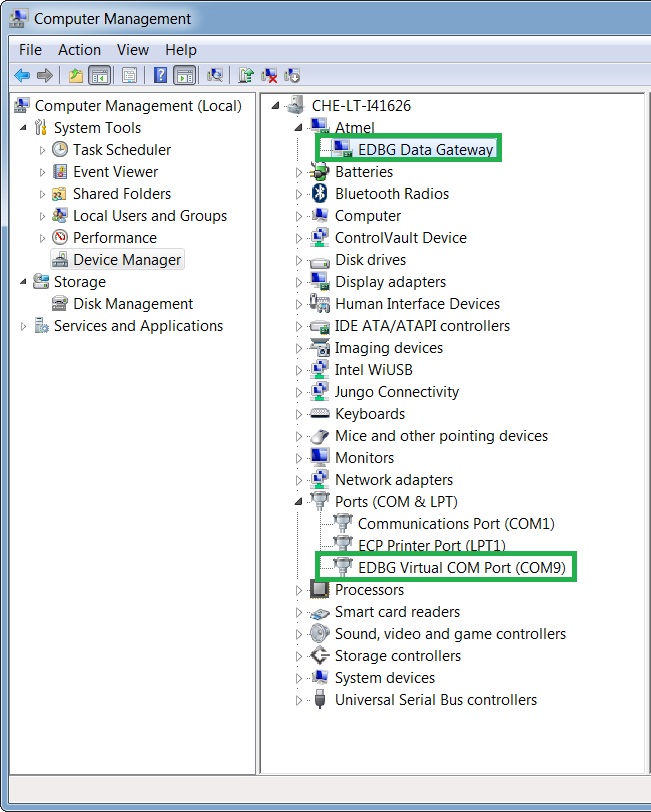This screenshot has width=651, height=812.
Task: Click the Storage controllers icon
Action: coord(320,655)
